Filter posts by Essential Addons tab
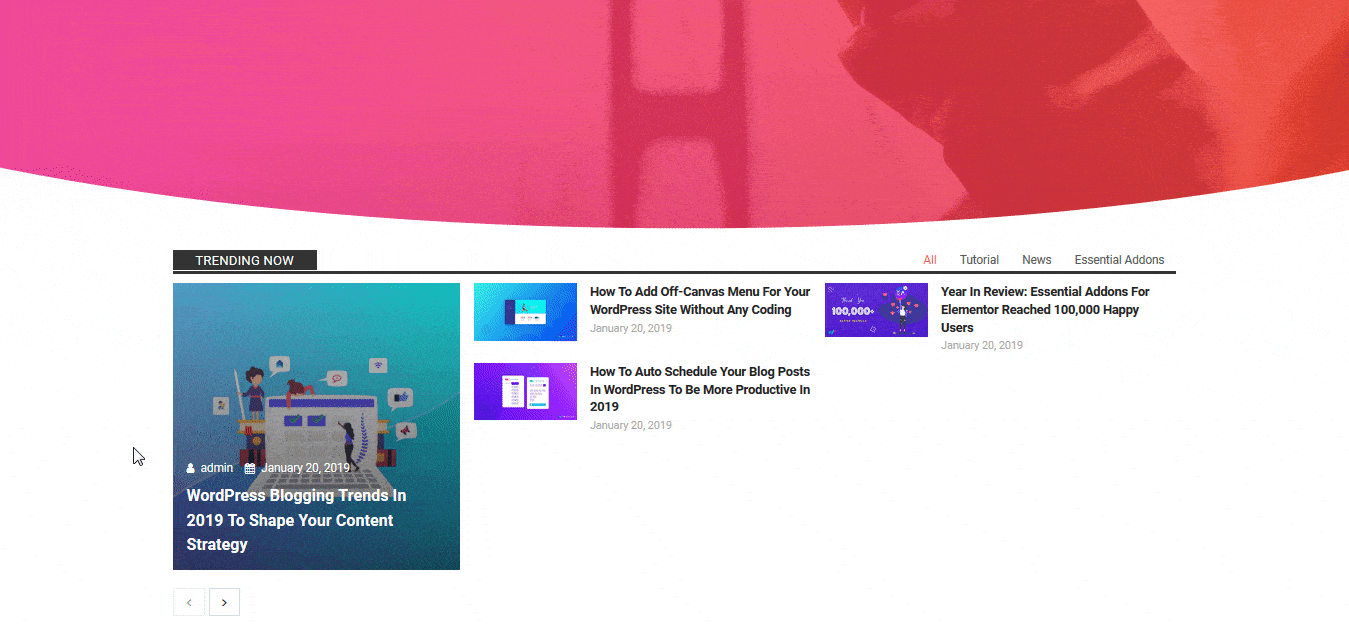The height and width of the screenshot is (625, 1349). click(1119, 260)
